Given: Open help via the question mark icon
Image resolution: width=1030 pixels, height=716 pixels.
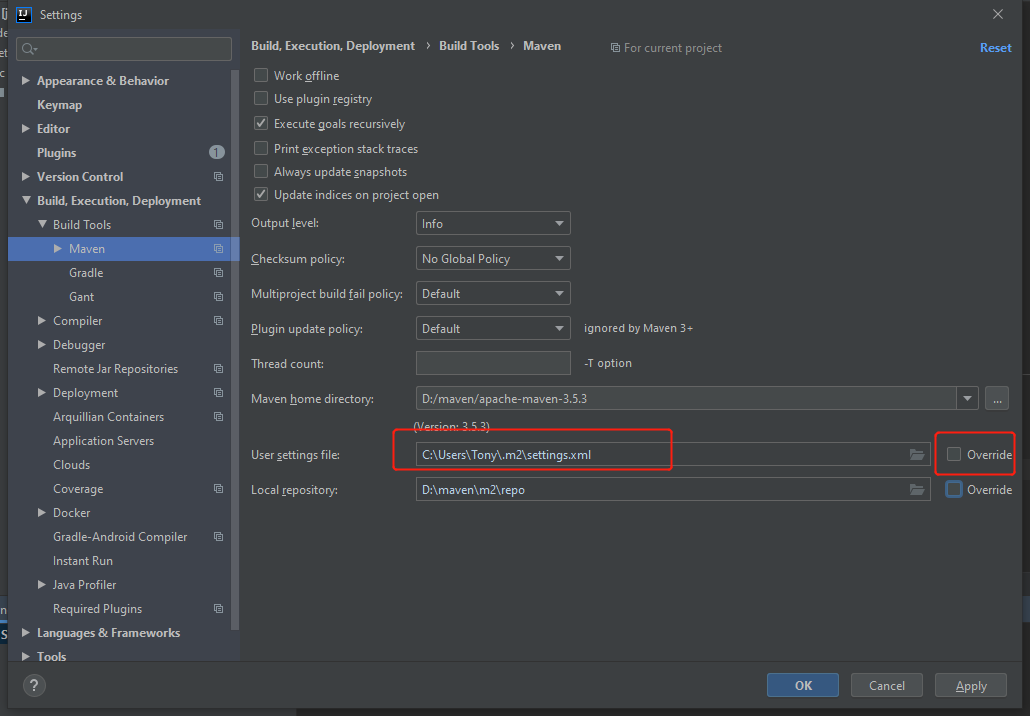Looking at the screenshot, I should (34, 686).
